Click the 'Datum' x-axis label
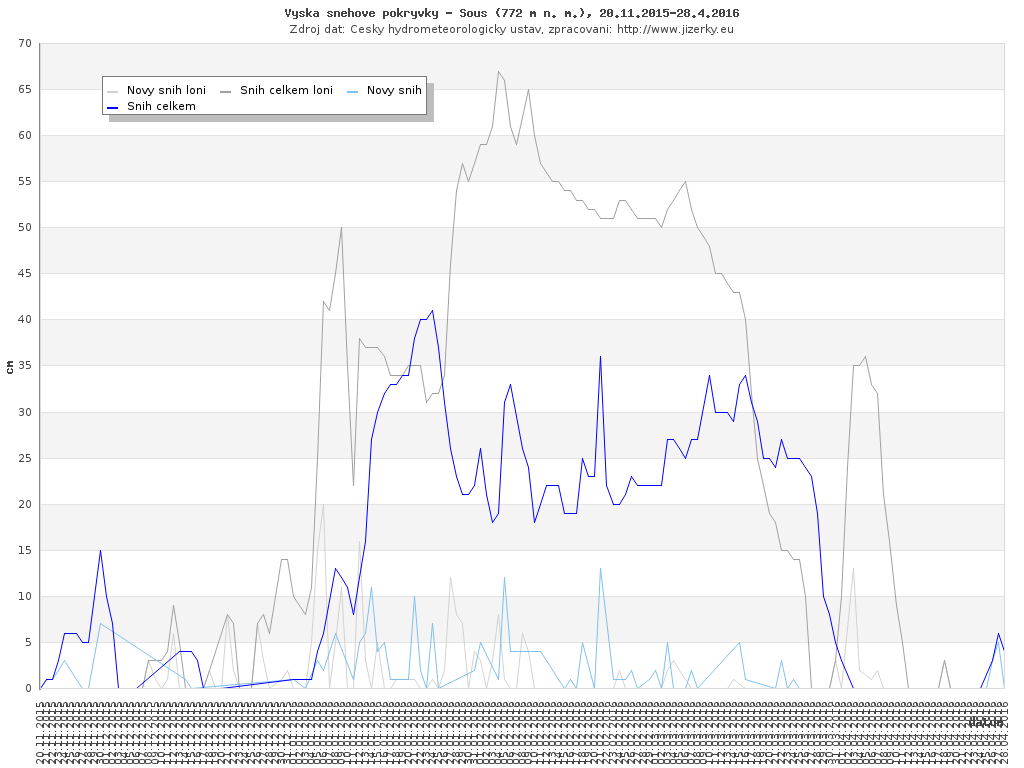 pos(985,721)
